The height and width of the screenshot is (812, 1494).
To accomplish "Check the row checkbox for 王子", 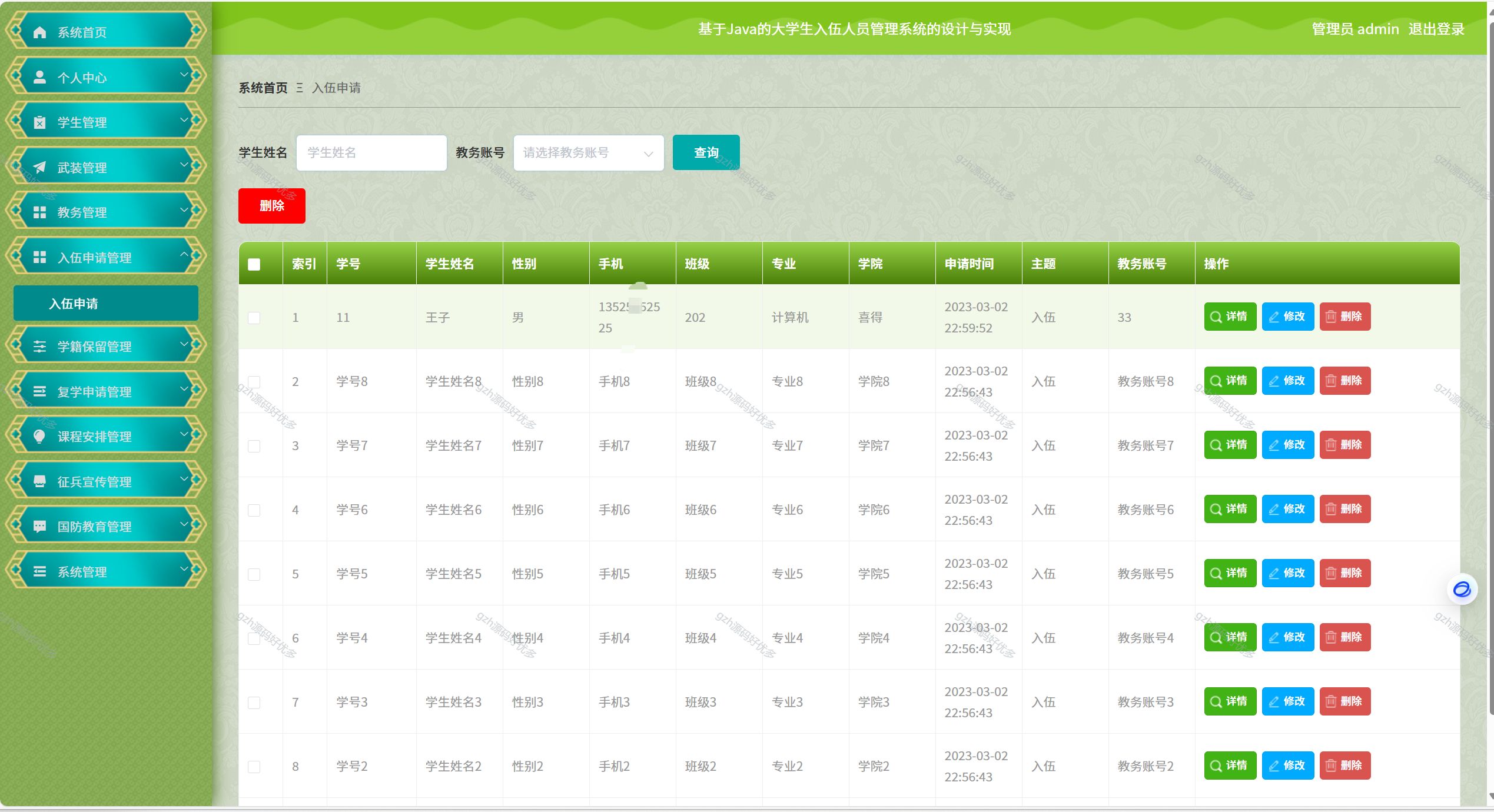I will pyautogui.click(x=254, y=318).
